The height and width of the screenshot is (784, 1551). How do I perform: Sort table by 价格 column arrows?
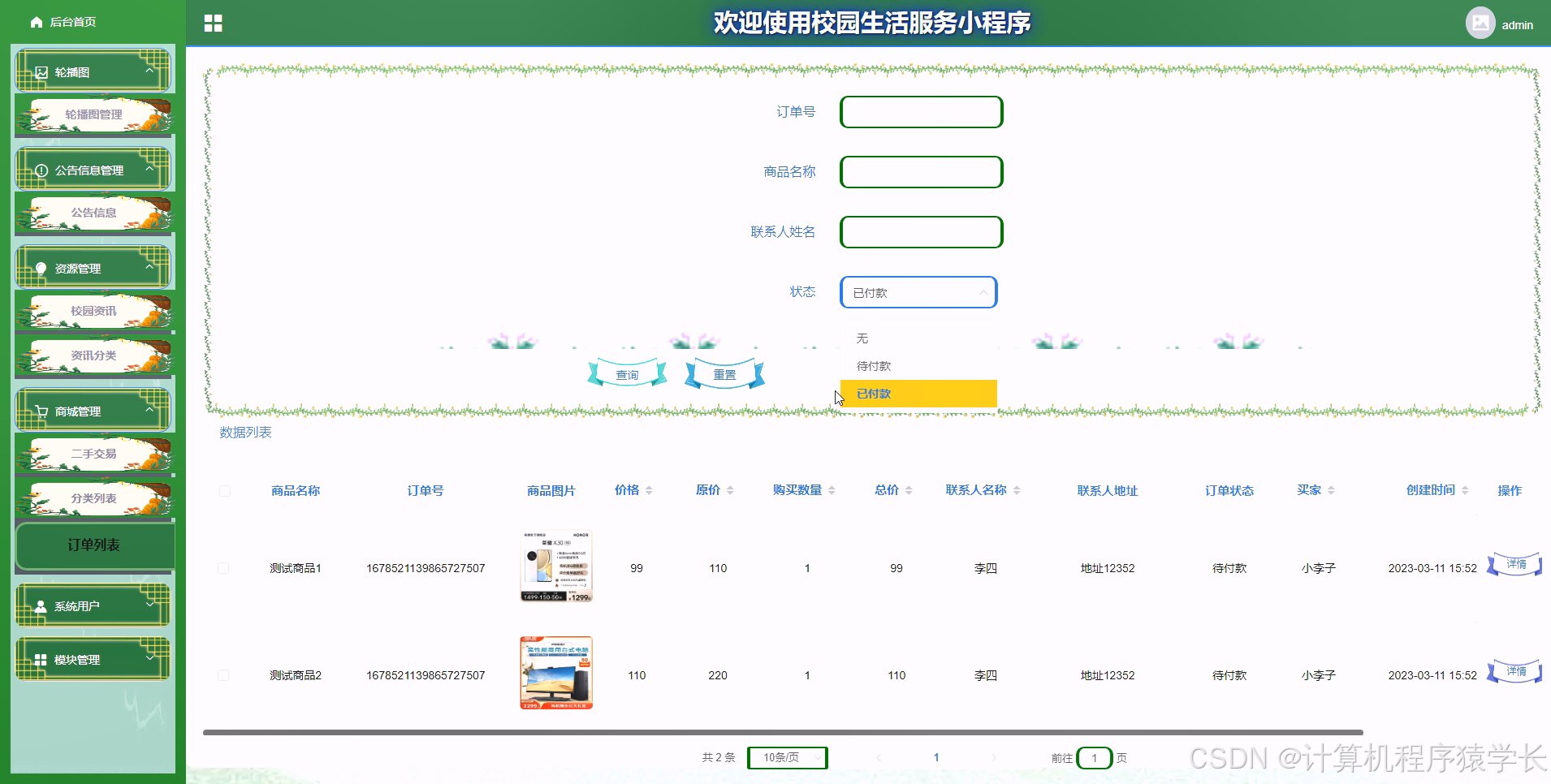[649, 490]
